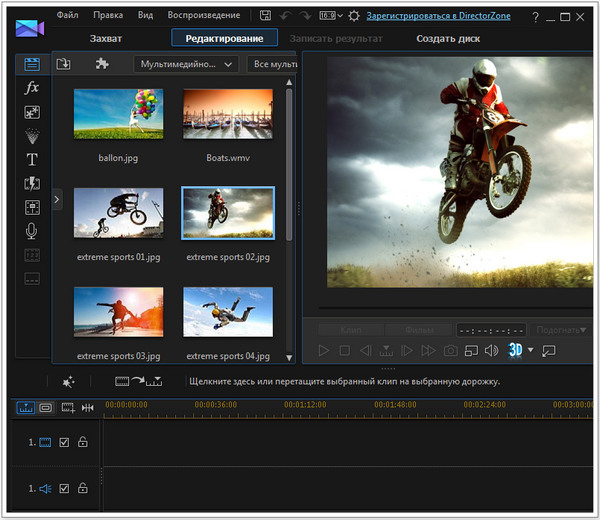
Task: Take a snapshot with the camera icon
Action: pyautogui.click(x=451, y=350)
